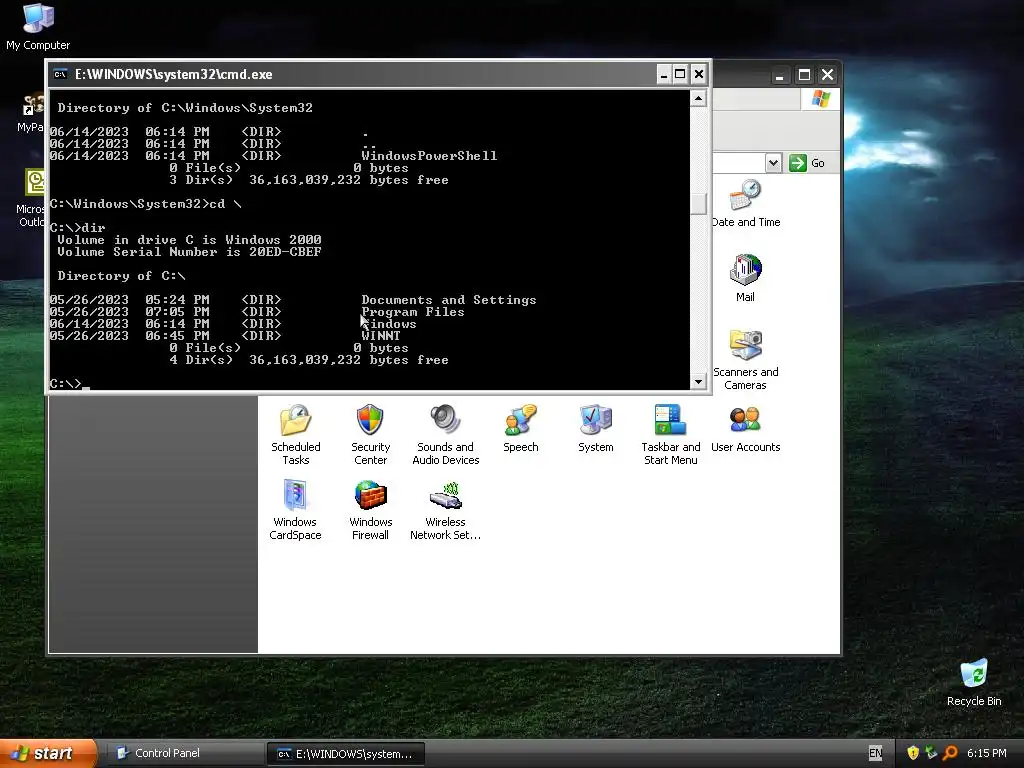
Task: Click cmd window system menu icon
Action: [x=60, y=74]
